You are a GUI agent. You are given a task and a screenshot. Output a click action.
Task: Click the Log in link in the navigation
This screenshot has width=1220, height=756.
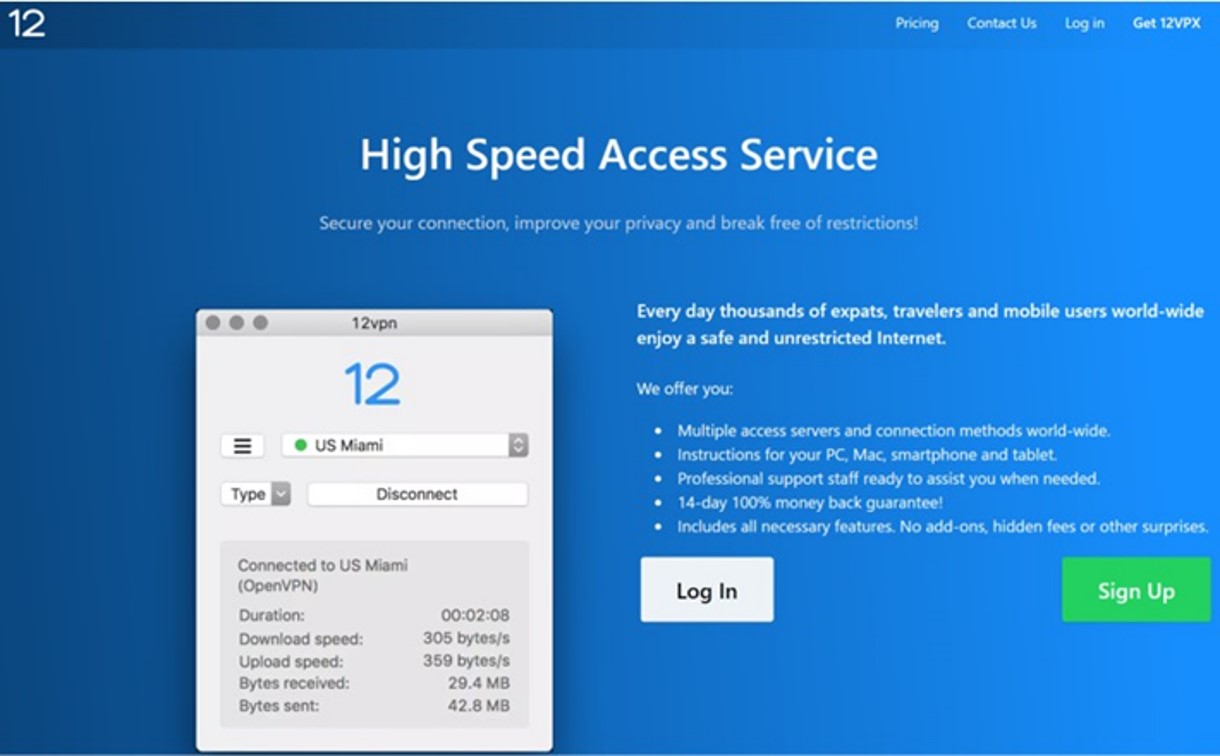click(x=1084, y=23)
